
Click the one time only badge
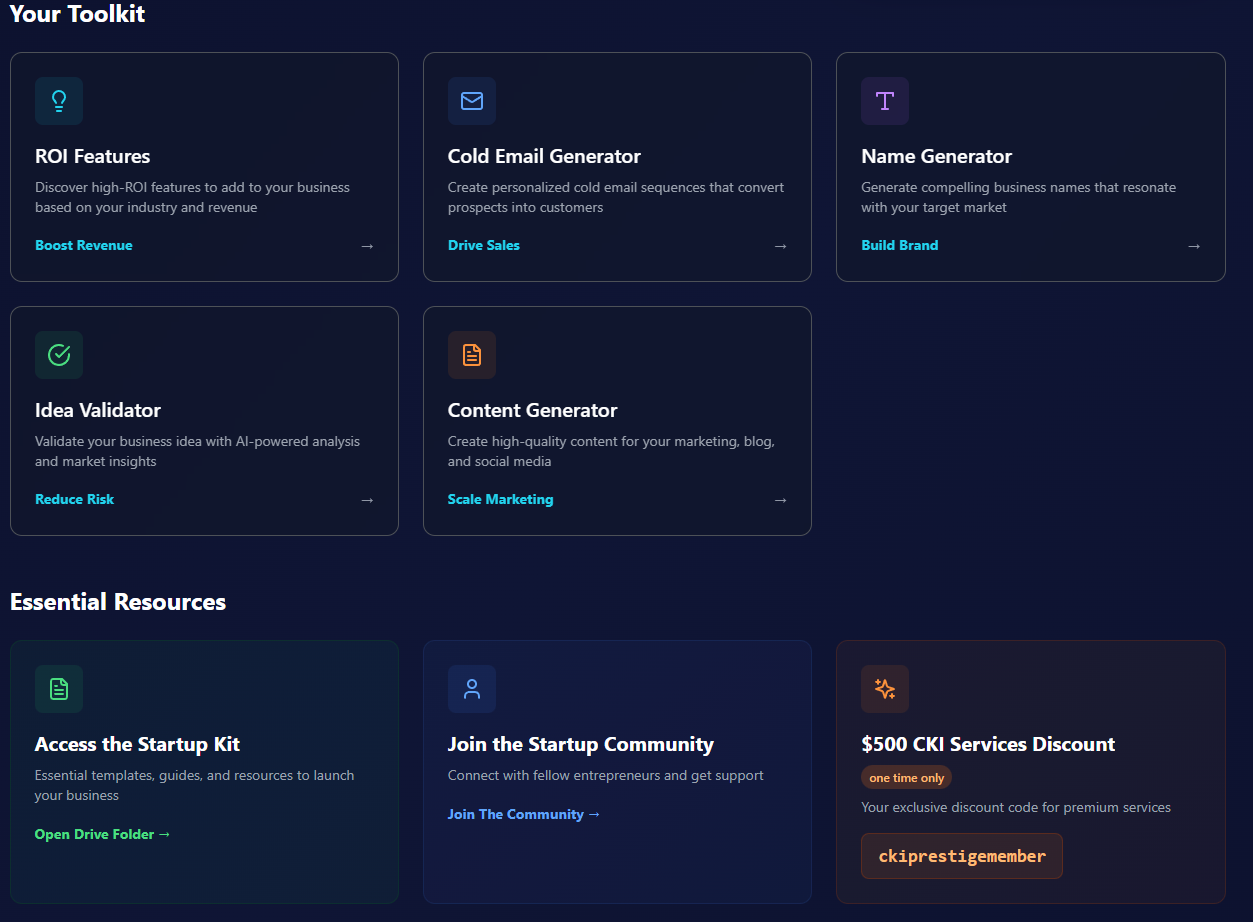[905, 777]
